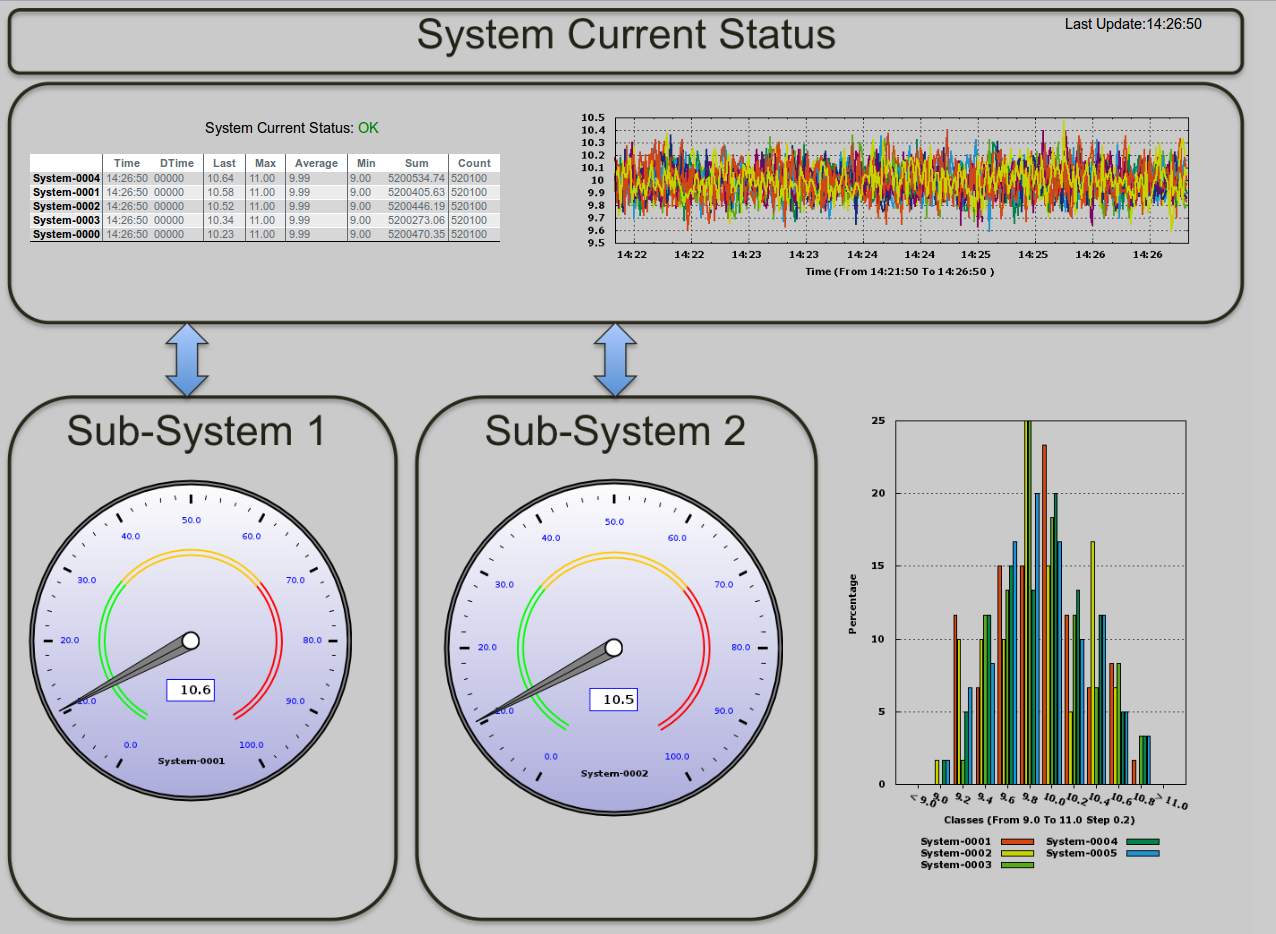Open the multi-colored time series line chart
The height and width of the screenshot is (934, 1276).
(900, 180)
